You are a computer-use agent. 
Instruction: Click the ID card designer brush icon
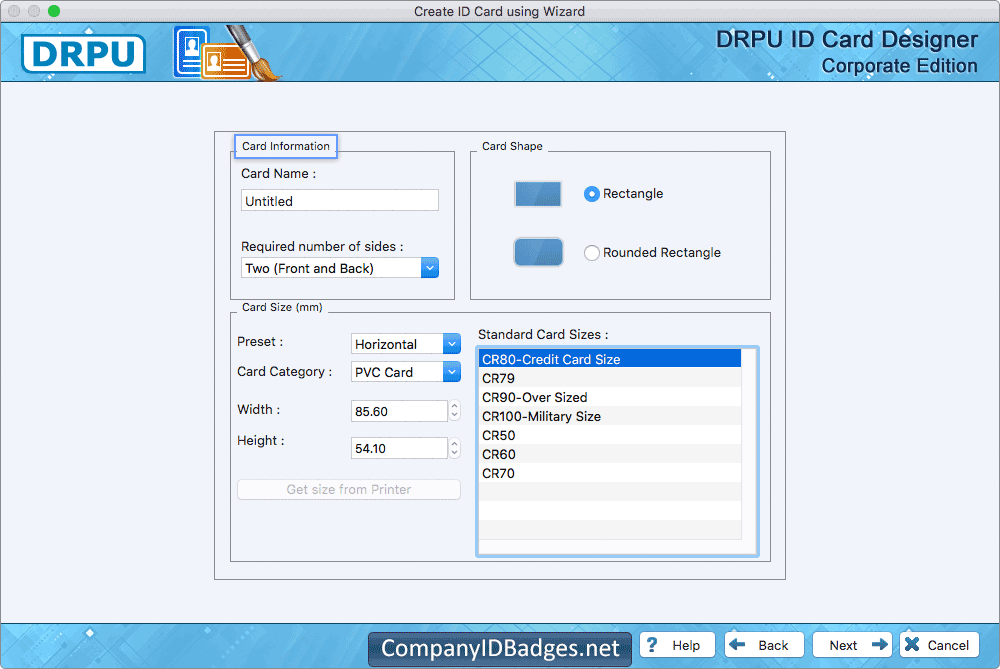click(x=227, y=54)
